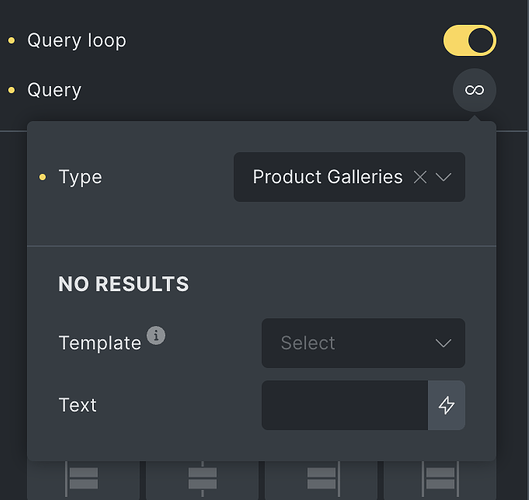Open dynamic data lightning bolt picker
The height and width of the screenshot is (500, 529).
coord(446,405)
